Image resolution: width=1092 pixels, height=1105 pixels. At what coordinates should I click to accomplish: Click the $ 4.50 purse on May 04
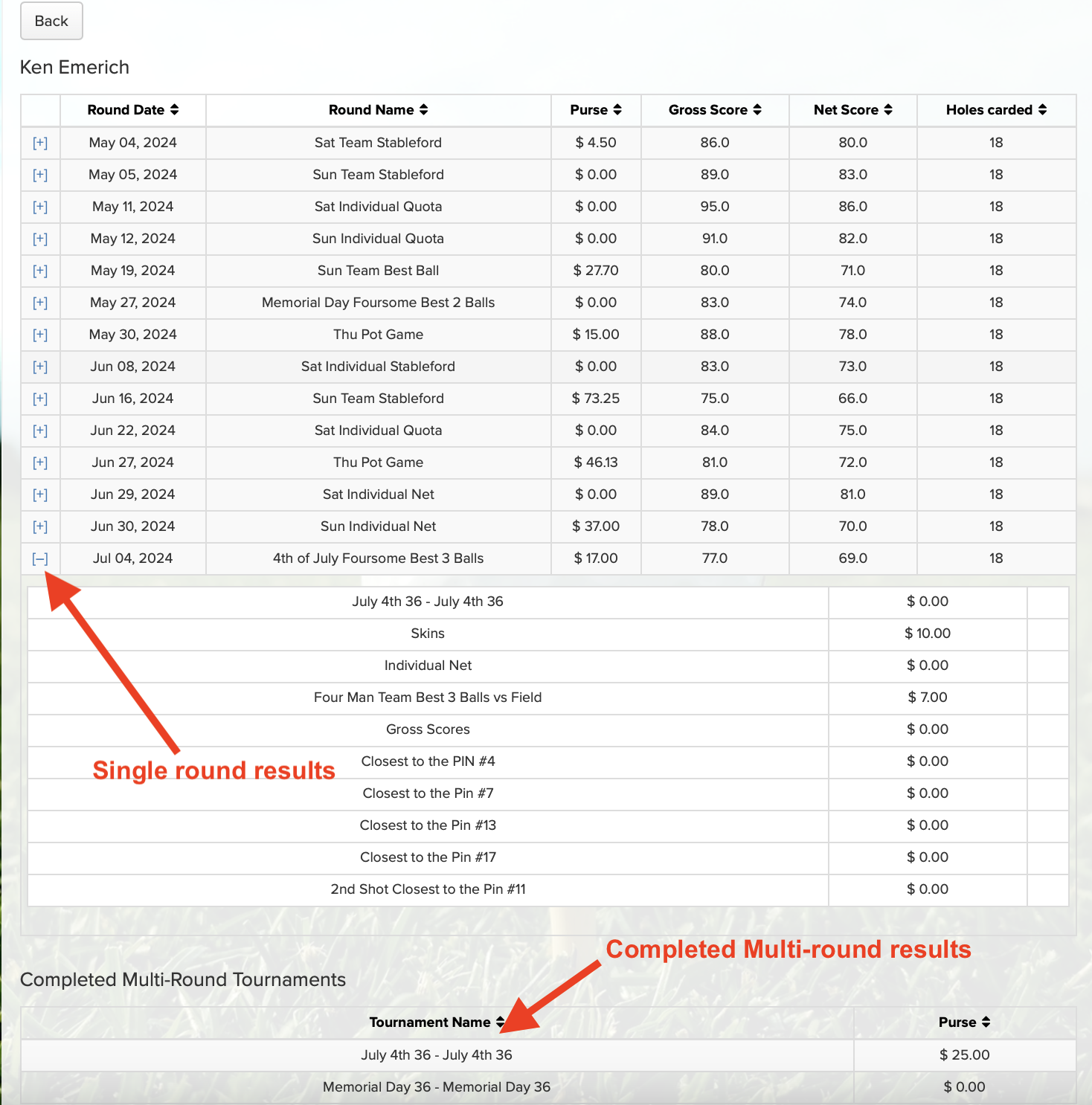(x=596, y=143)
